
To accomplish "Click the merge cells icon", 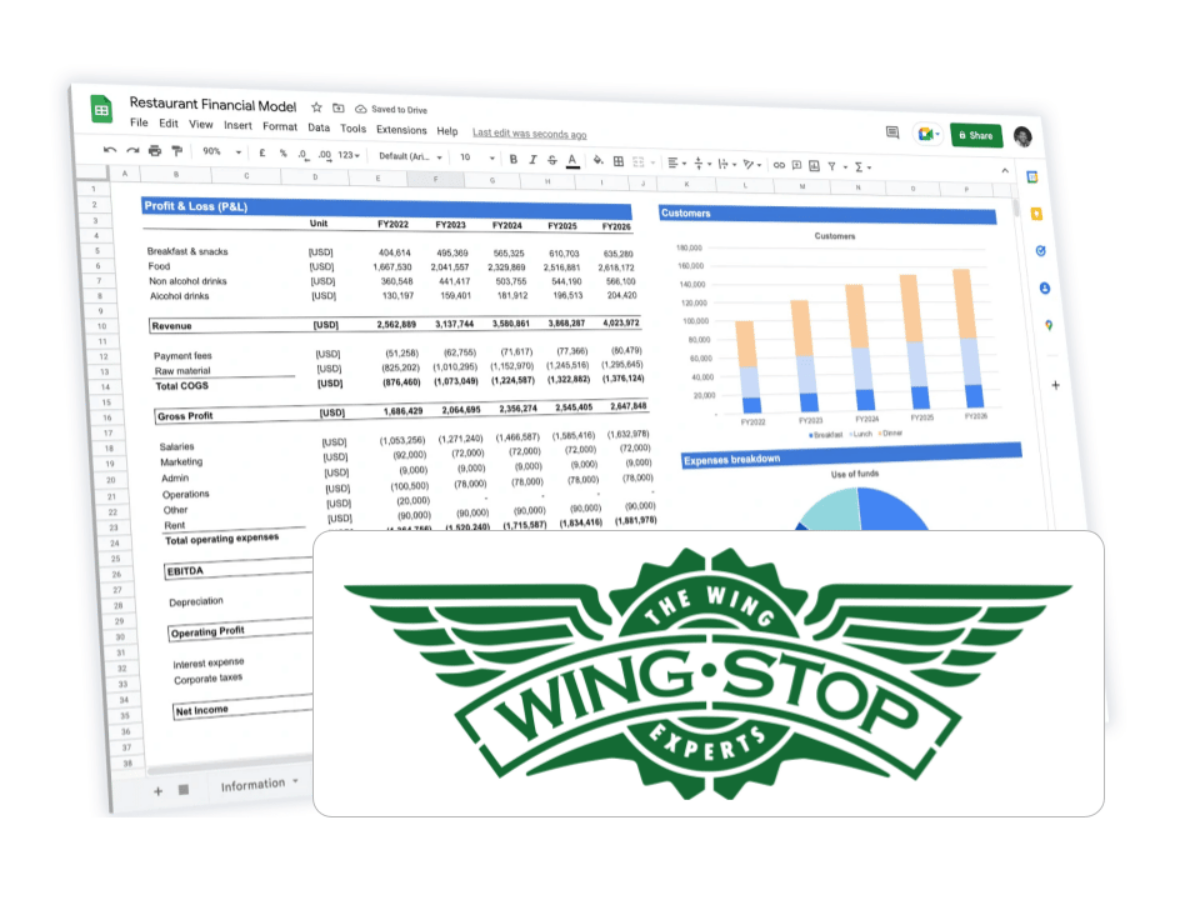I will (x=638, y=162).
